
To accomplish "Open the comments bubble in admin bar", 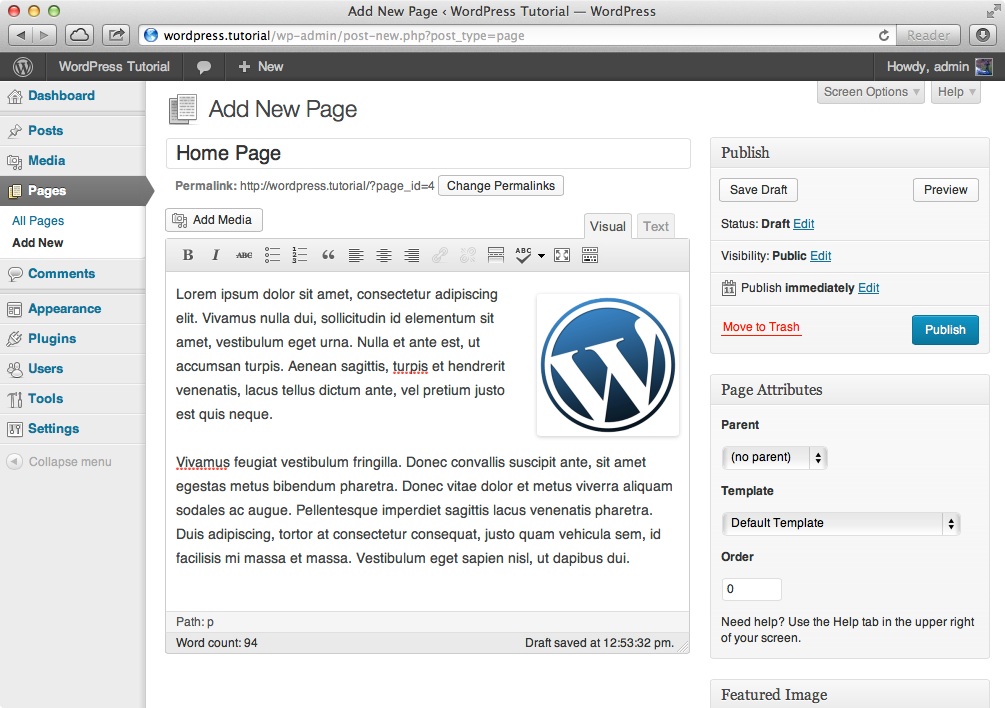I will coord(204,67).
